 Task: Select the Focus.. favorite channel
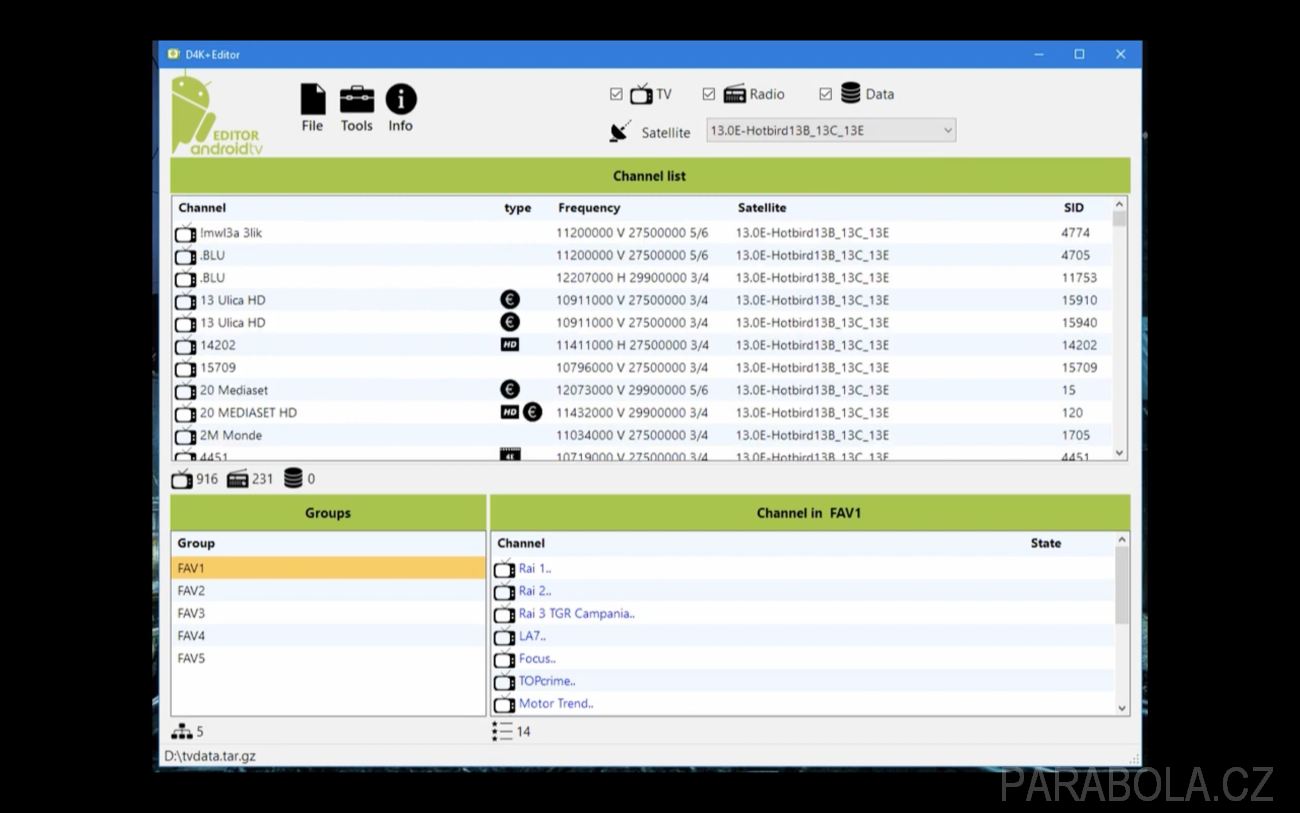(802, 658)
